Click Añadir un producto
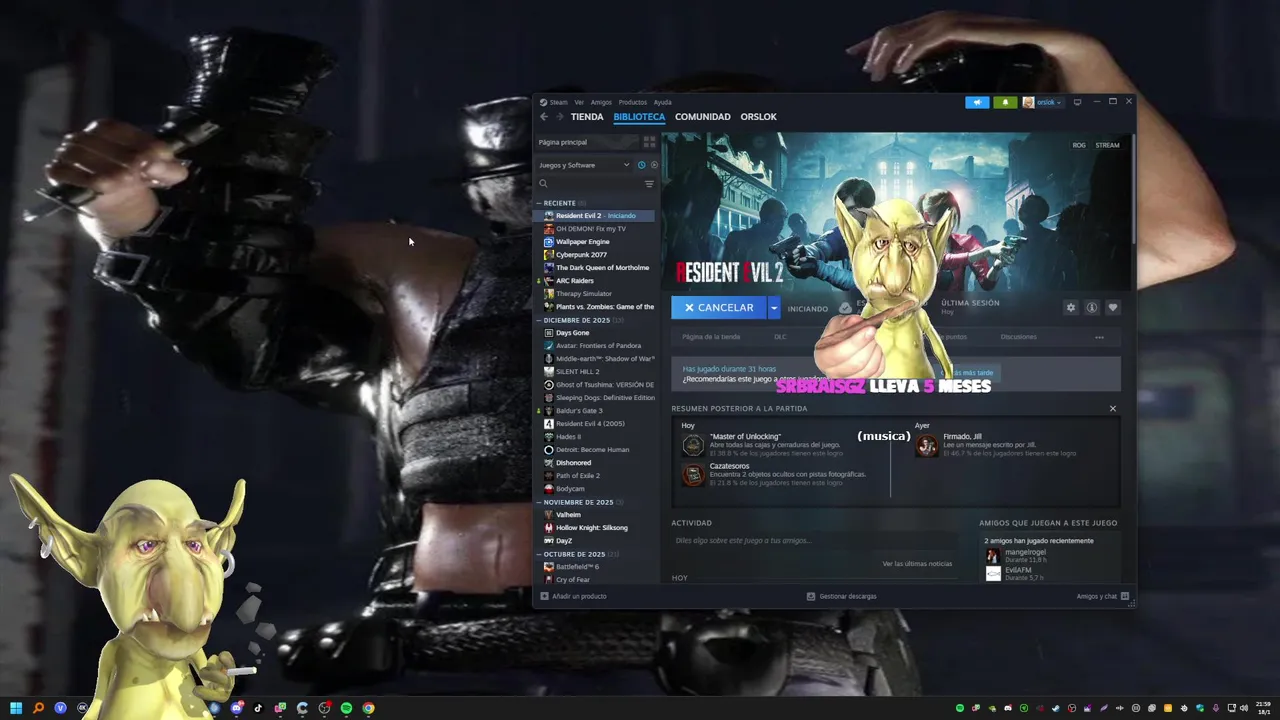 point(574,596)
